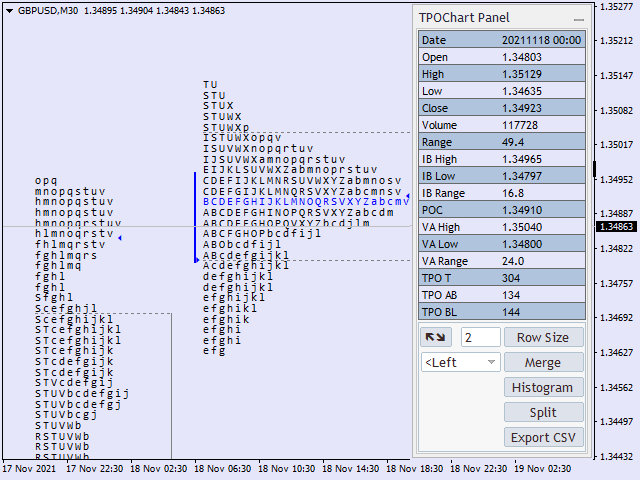Show the Histogram view

coord(543,387)
